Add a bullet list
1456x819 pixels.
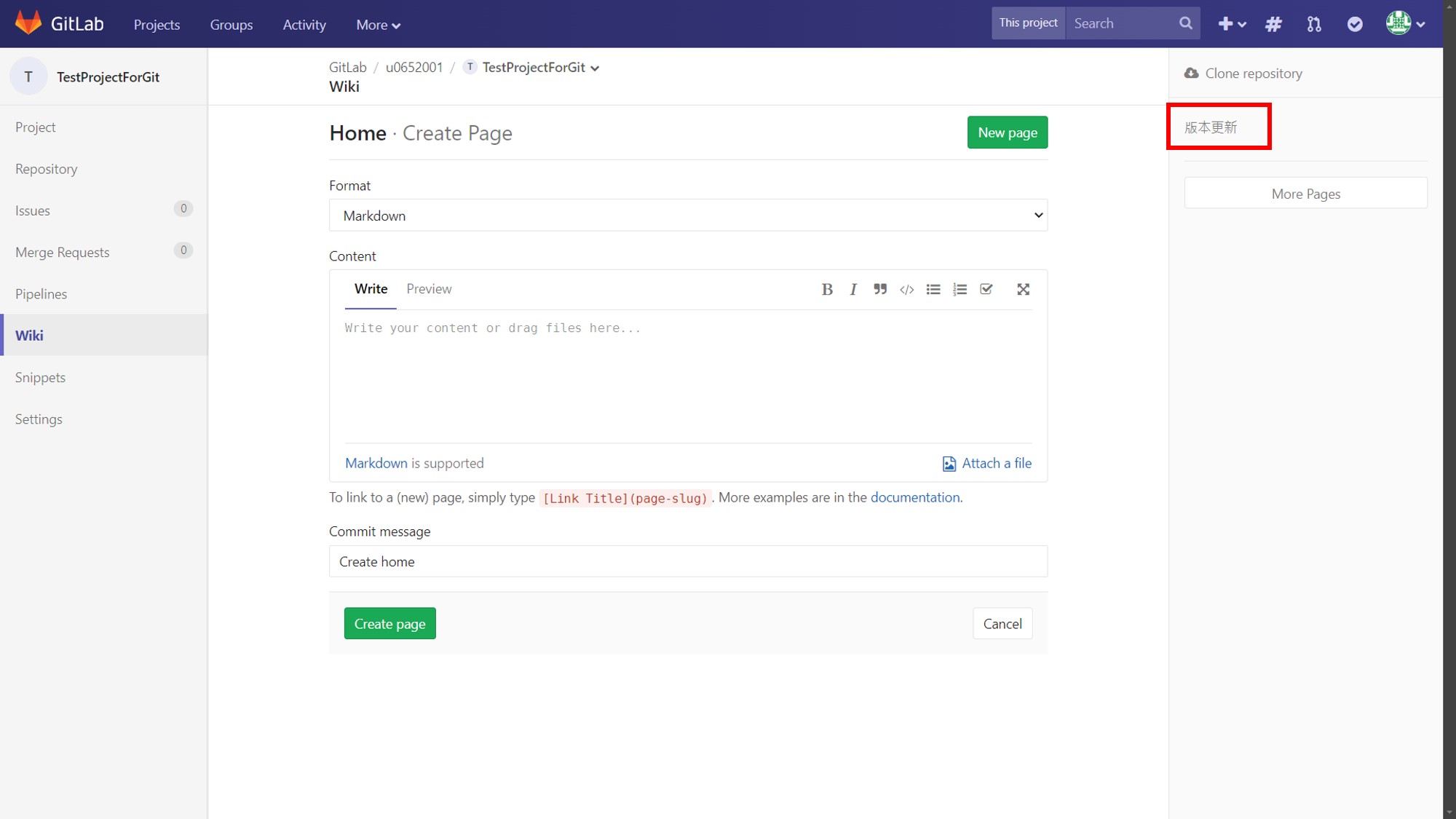point(933,289)
